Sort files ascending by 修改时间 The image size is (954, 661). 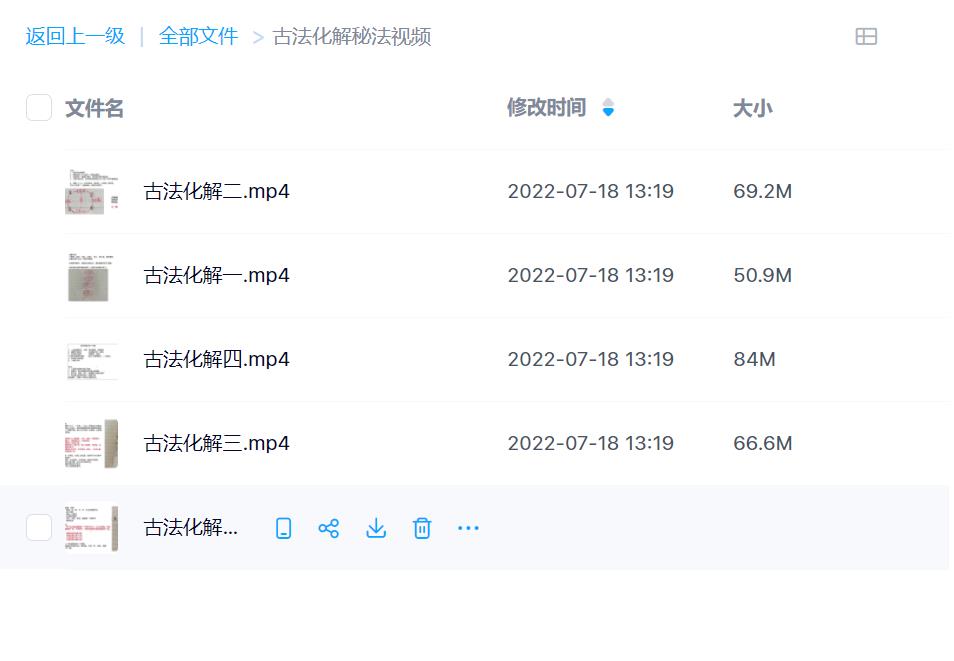(x=608, y=104)
